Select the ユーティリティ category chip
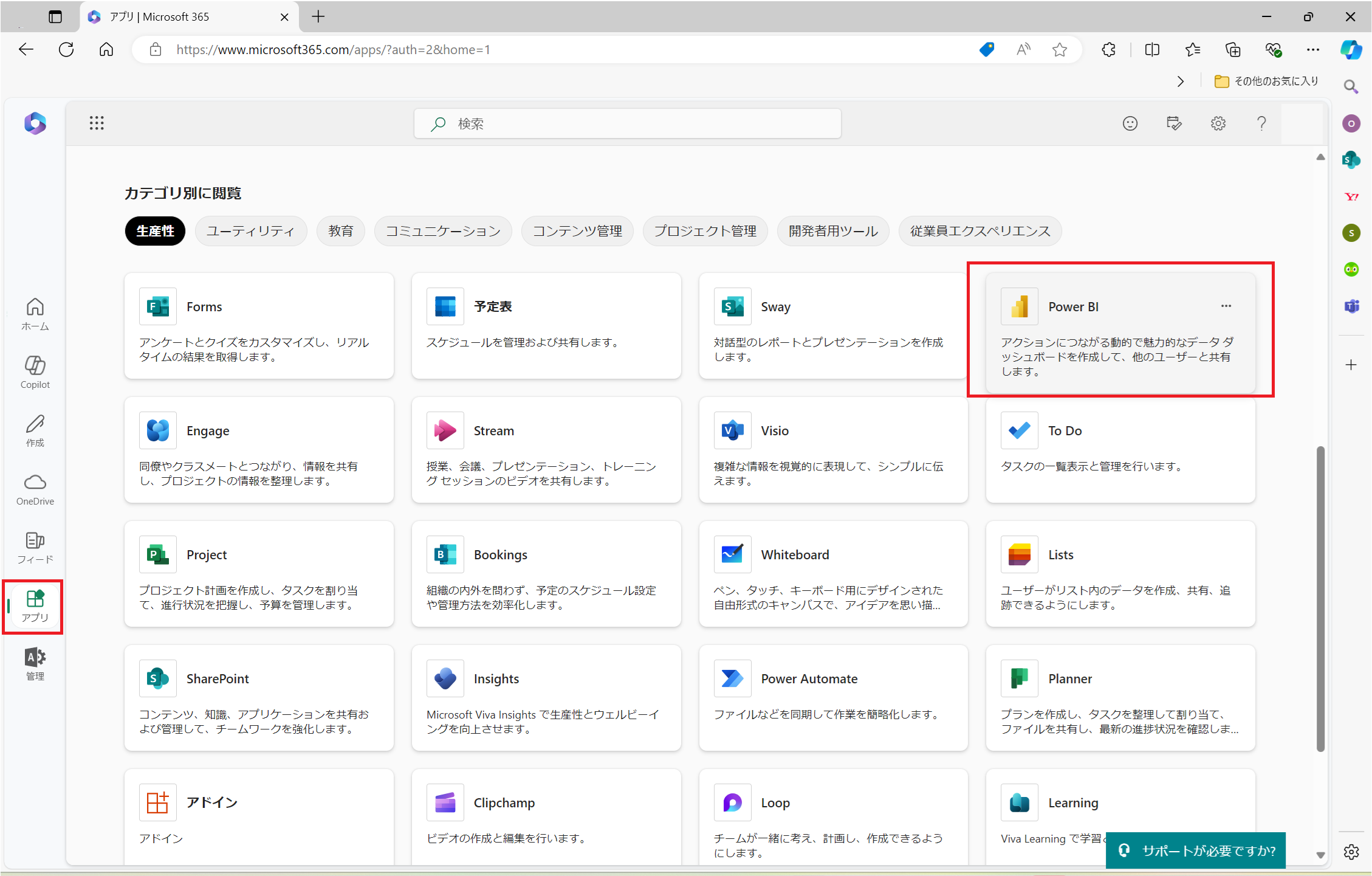The height and width of the screenshot is (876, 1372). tap(251, 231)
